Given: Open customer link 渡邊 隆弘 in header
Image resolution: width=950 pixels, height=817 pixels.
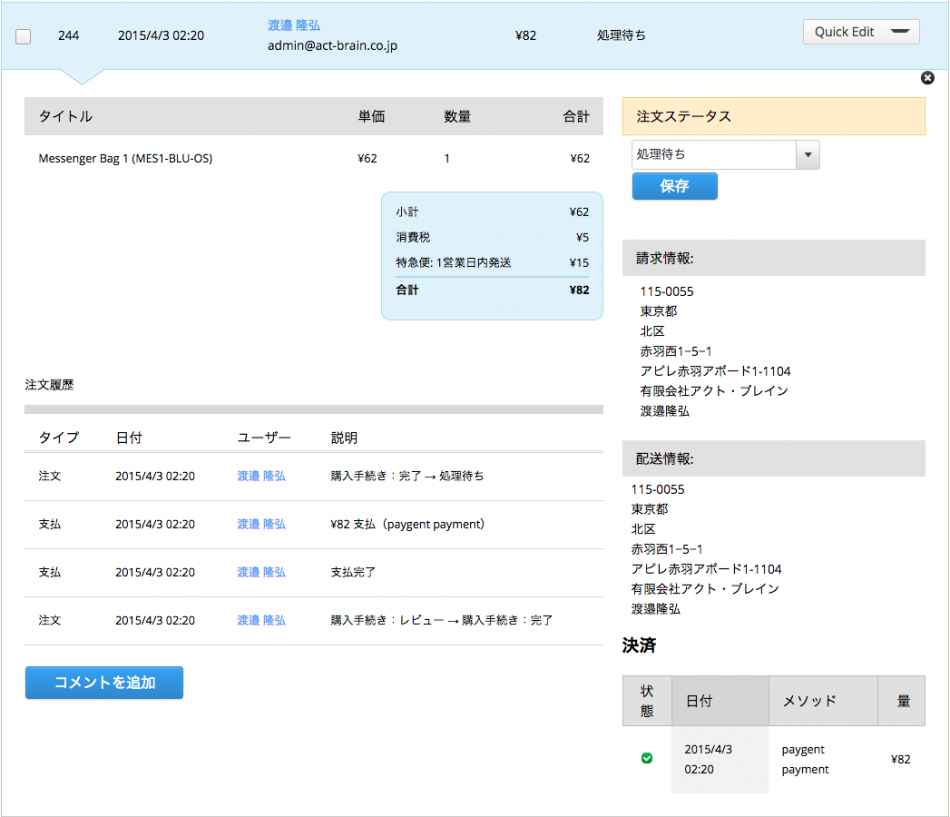Looking at the screenshot, I should point(294,25).
